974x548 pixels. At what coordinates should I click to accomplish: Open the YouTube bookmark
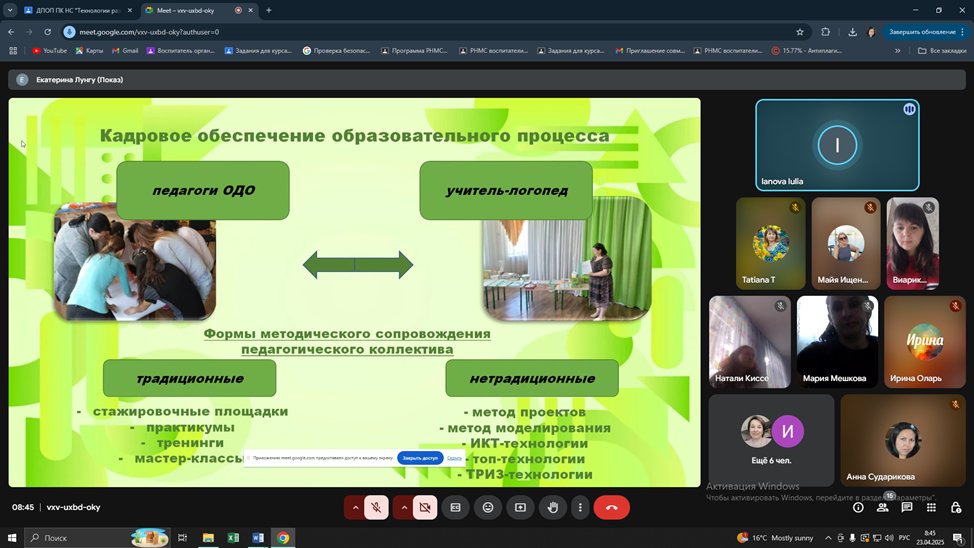(x=49, y=51)
